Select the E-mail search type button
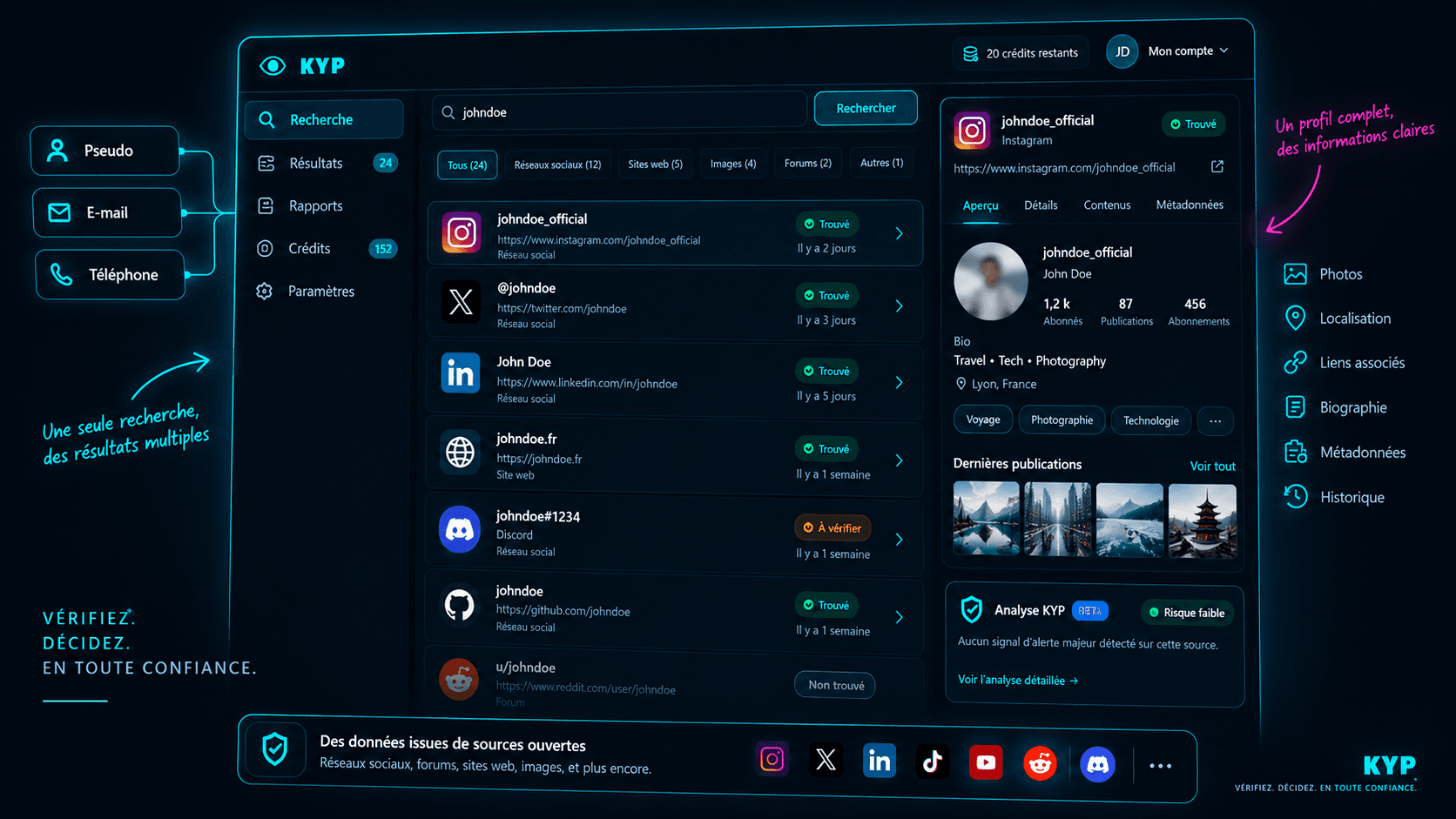Screen dimensions: 1456x819 [x=107, y=212]
